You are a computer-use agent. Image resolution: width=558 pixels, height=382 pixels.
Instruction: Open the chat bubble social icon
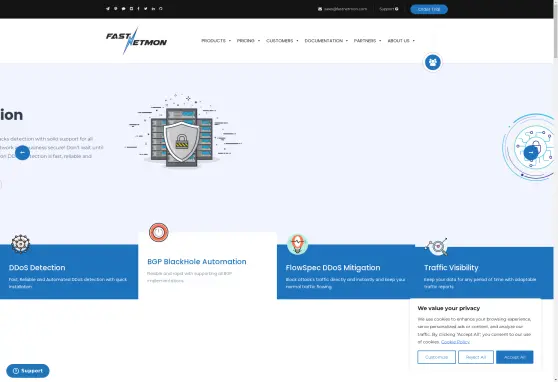123,9
